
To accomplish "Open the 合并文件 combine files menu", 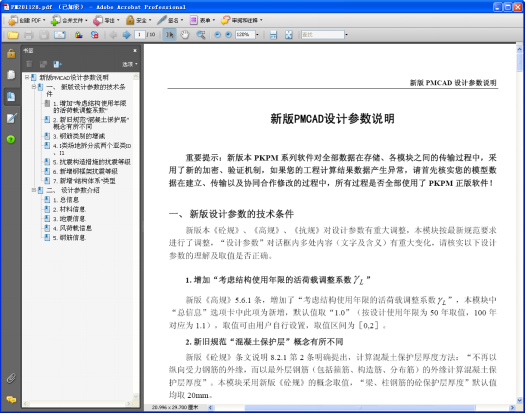I will pos(69,20).
